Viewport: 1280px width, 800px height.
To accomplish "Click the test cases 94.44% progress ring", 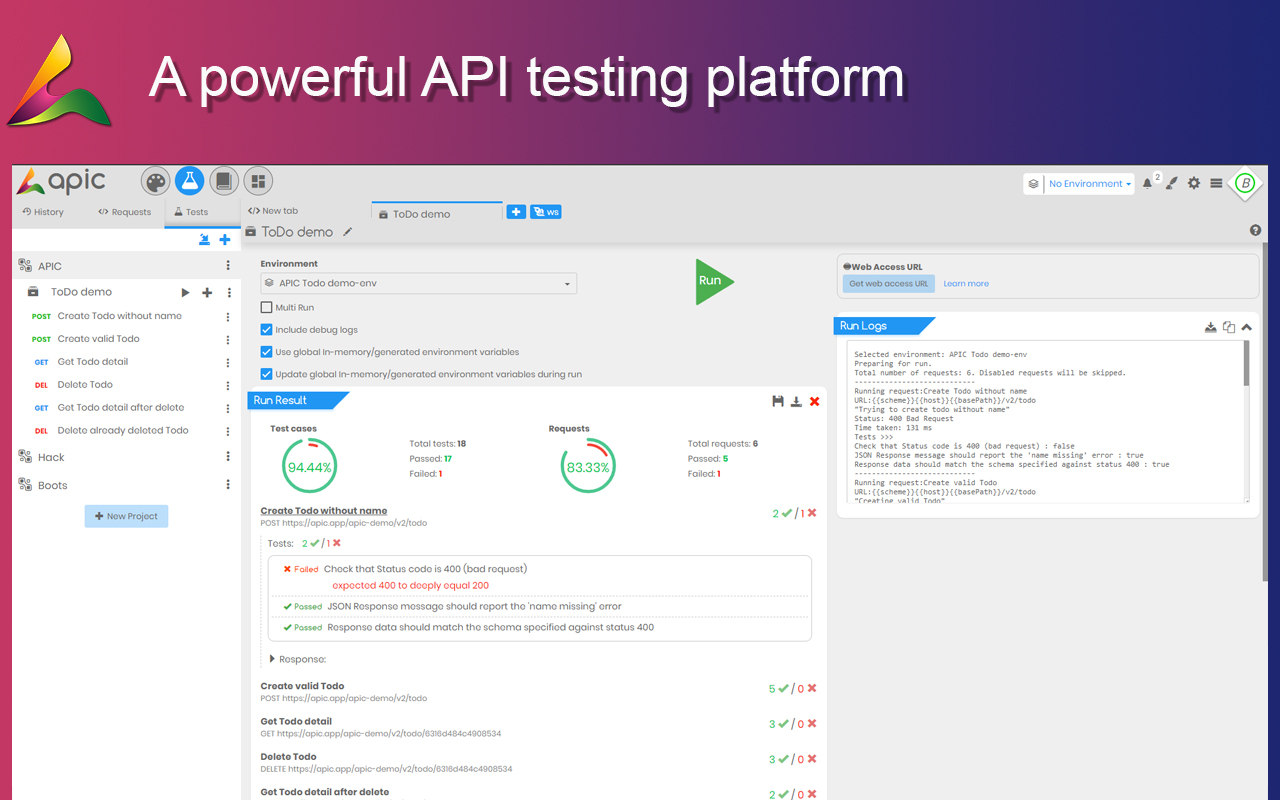I will [x=310, y=467].
